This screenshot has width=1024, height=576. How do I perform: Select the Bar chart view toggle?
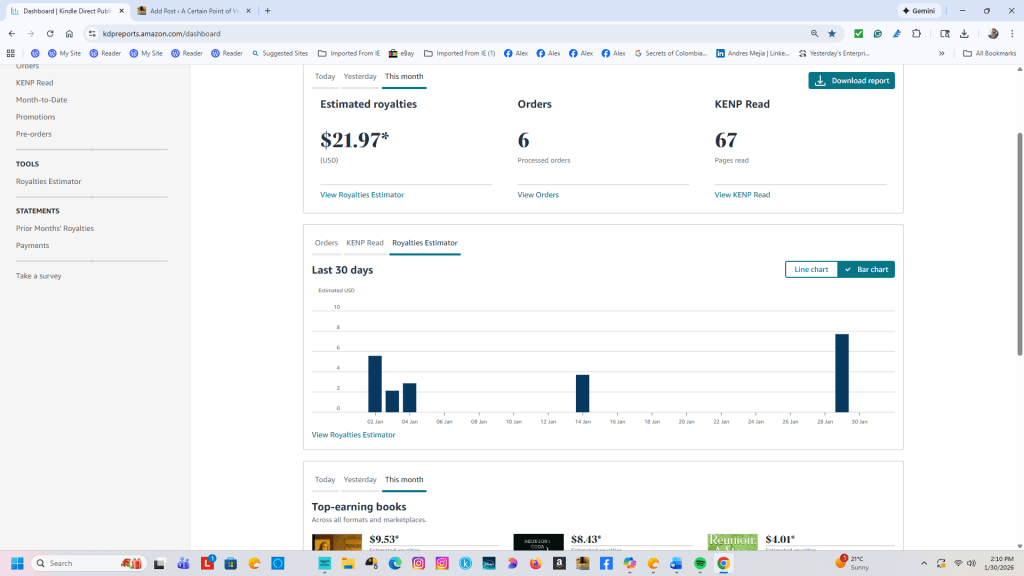[x=866, y=269]
